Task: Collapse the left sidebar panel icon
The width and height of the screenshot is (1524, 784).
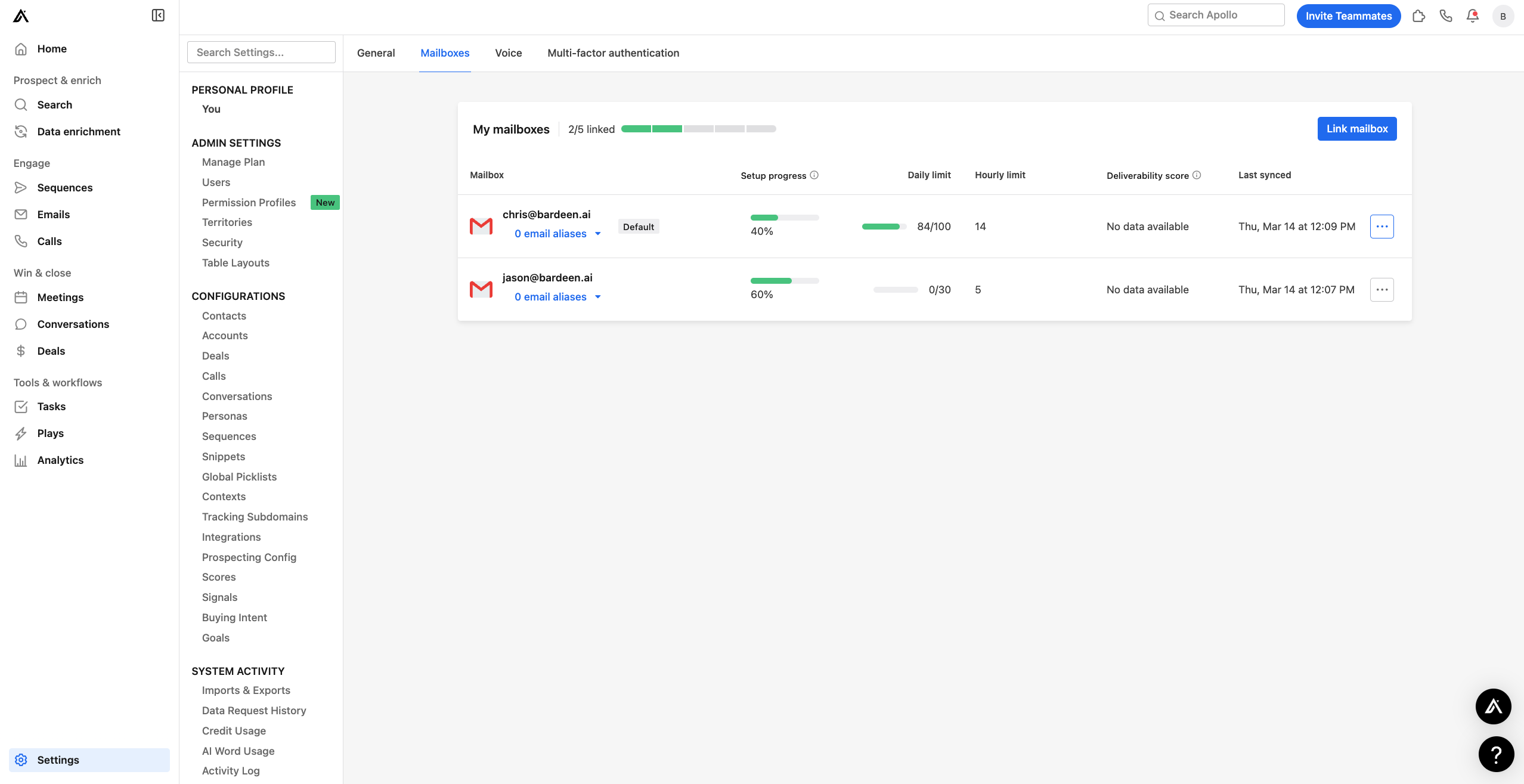Action: 158,16
